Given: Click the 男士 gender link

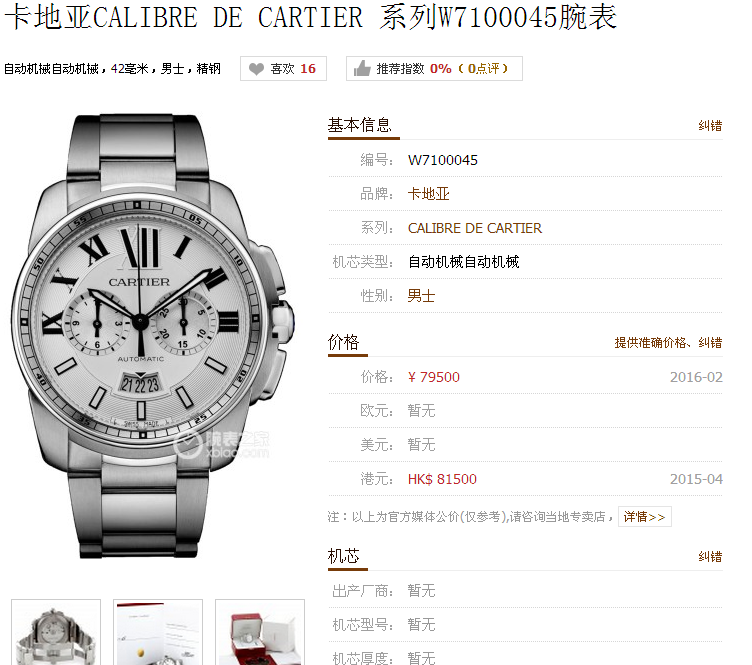Looking at the screenshot, I should (x=421, y=296).
